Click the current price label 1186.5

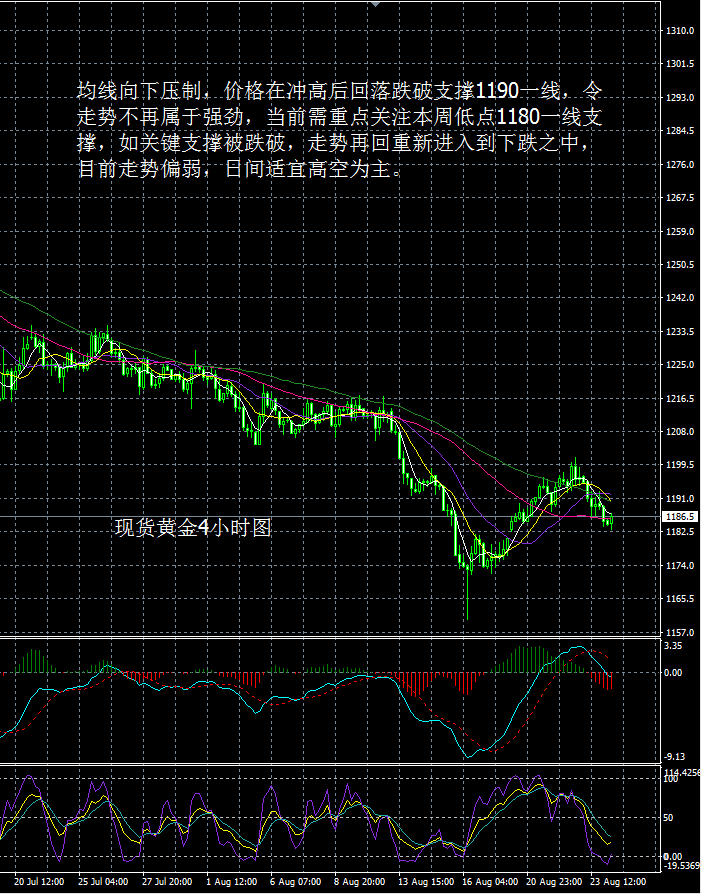[x=681, y=517]
